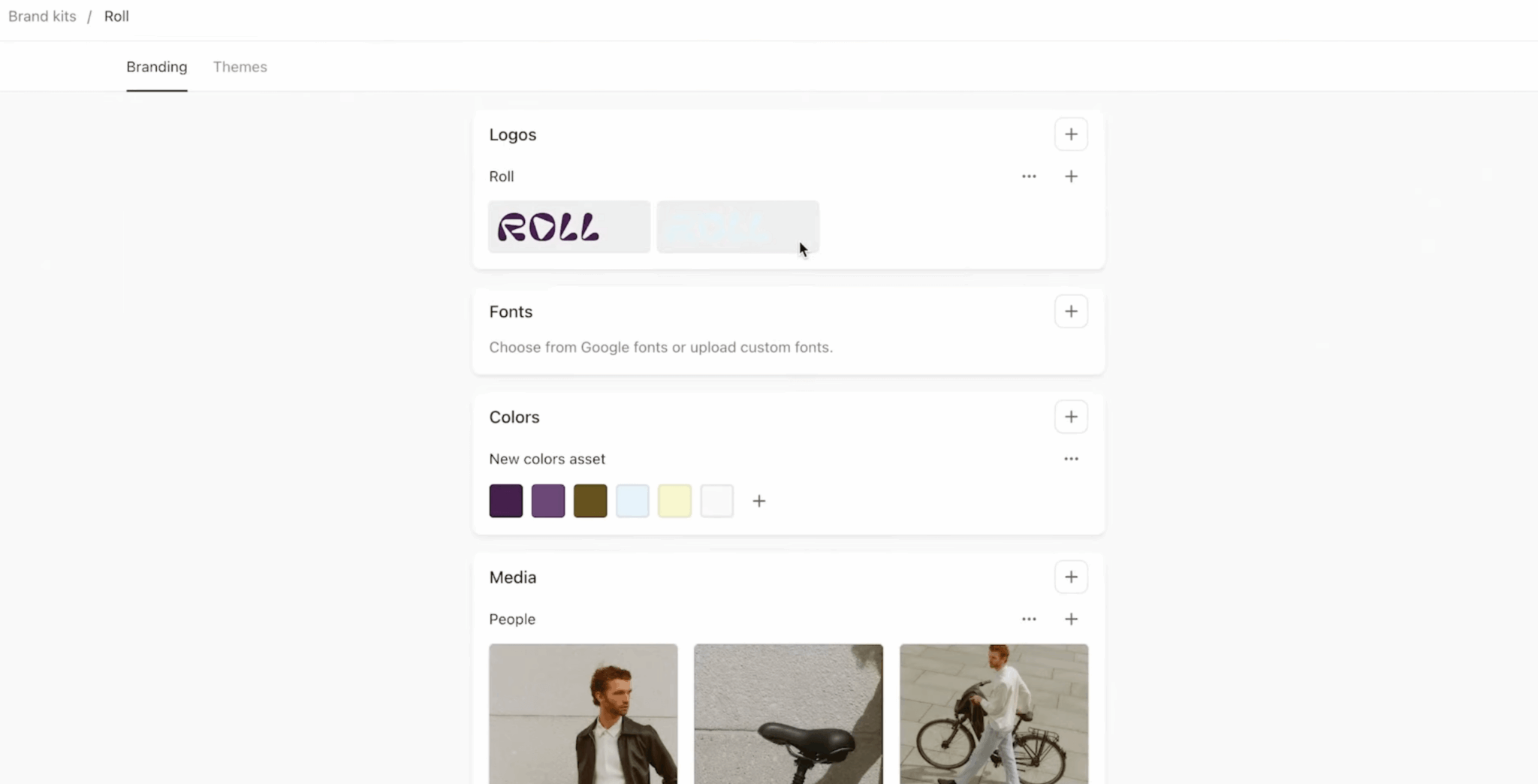1538x784 pixels.
Task: Click the plus button in Media header
Action: [x=1071, y=577]
